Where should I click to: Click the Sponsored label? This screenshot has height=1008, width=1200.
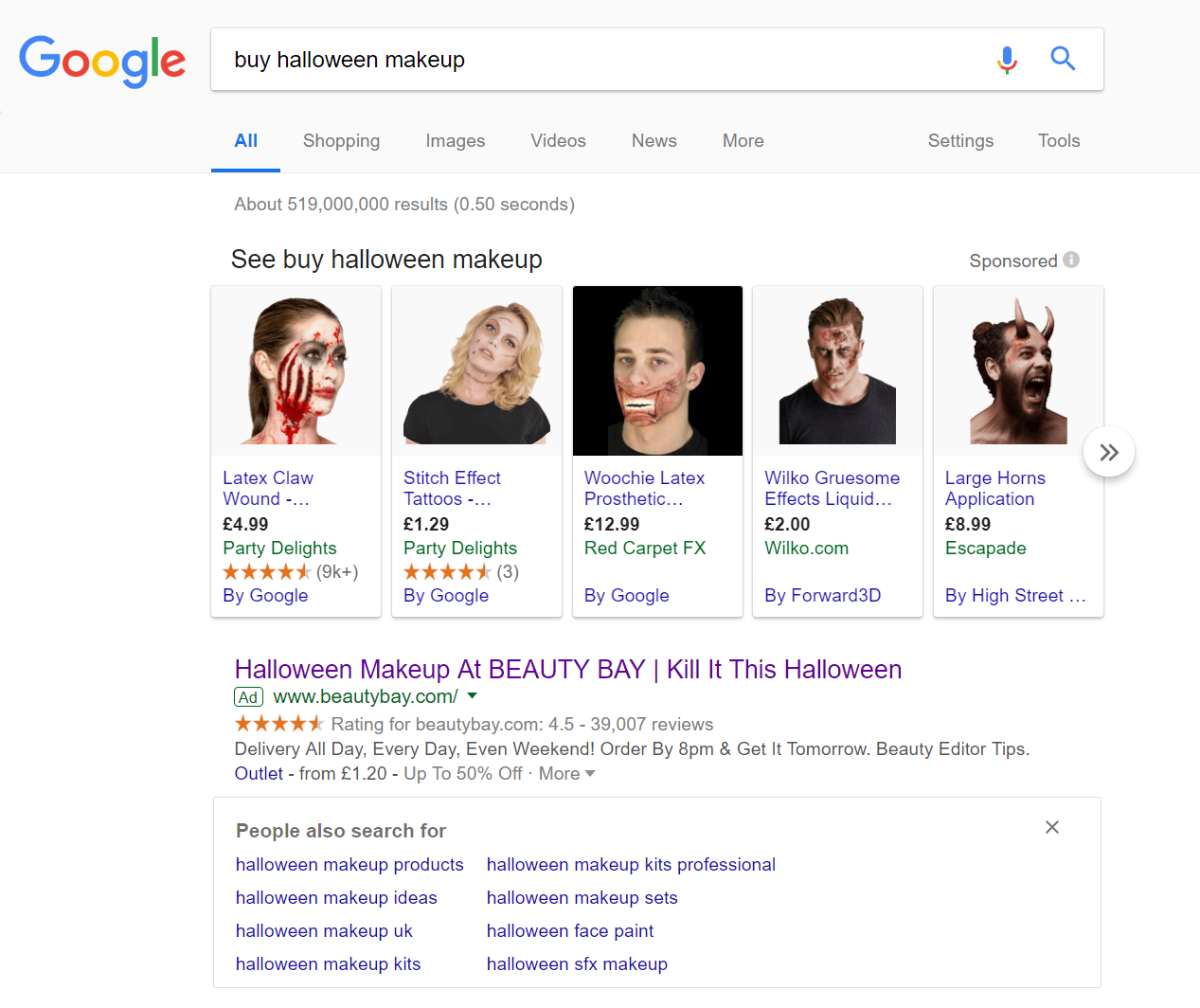point(1012,261)
